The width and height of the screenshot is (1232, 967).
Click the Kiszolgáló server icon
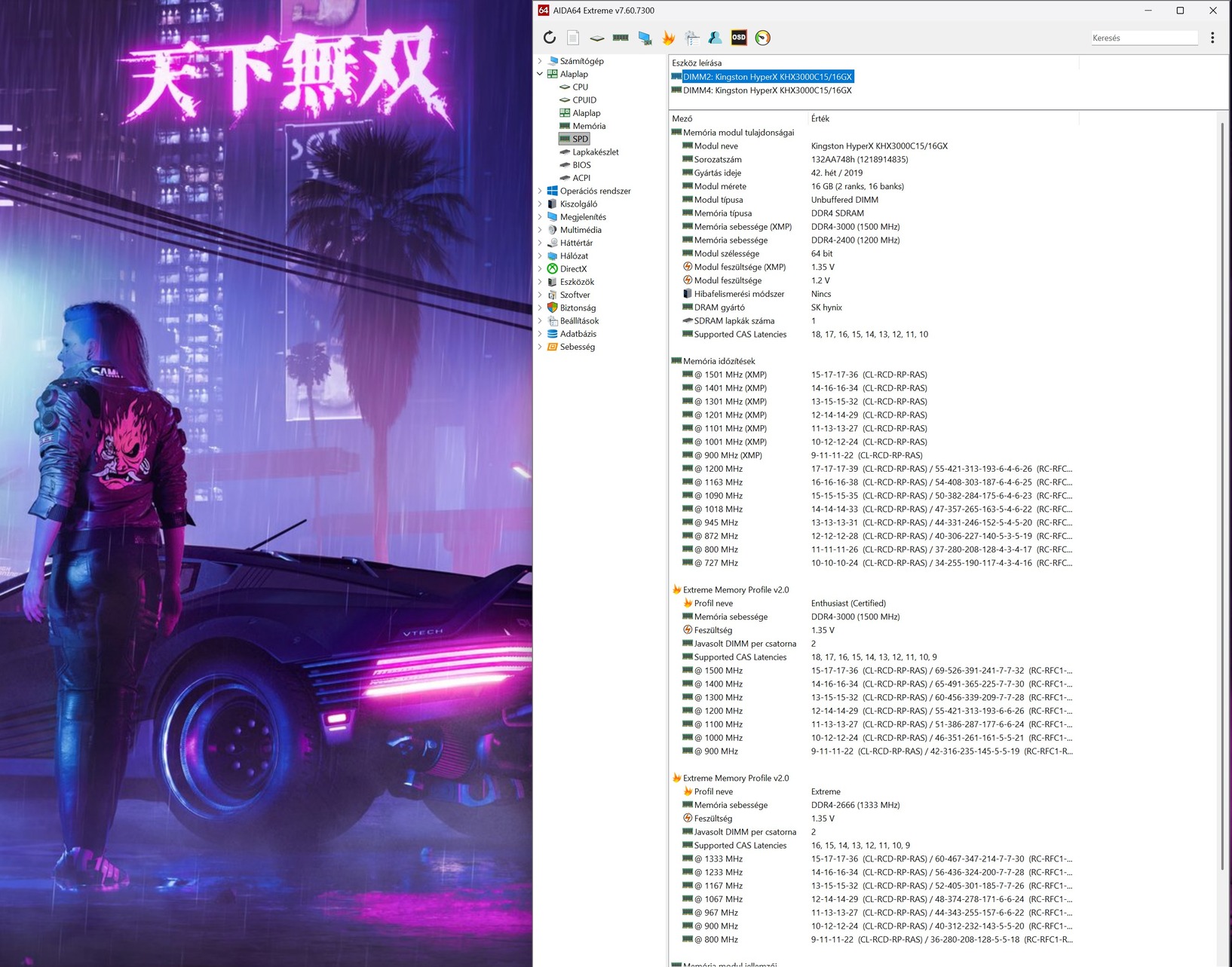[x=553, y=203]
